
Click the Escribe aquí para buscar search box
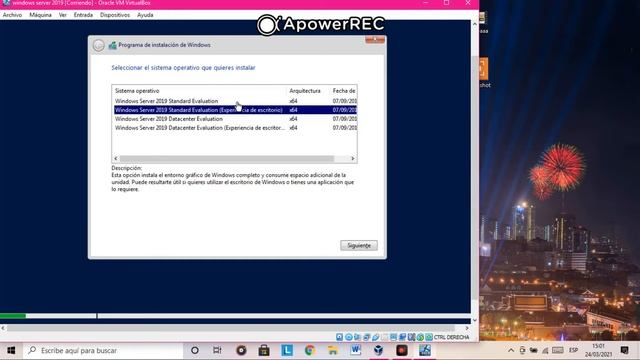click(x=103, y=350)
